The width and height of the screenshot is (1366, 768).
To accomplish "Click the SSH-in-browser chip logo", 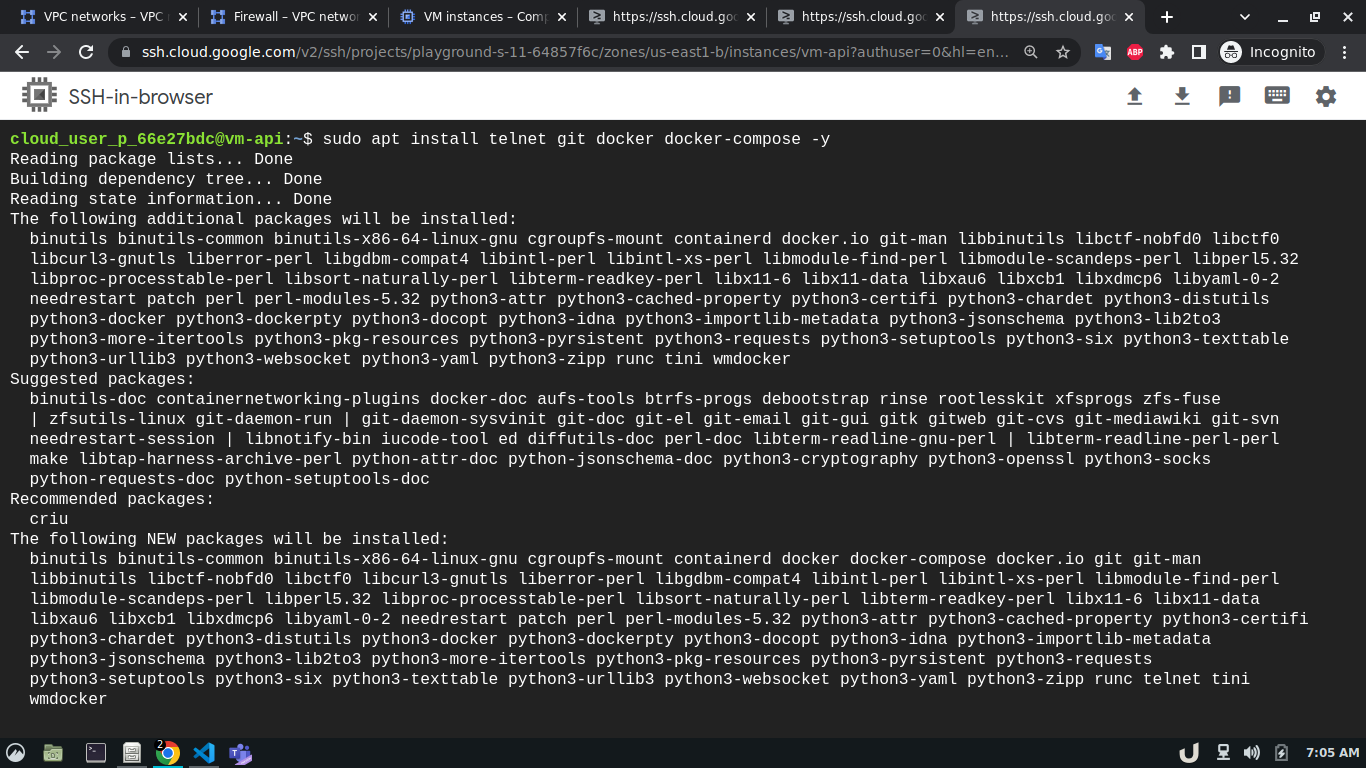I will coord(40,96).
